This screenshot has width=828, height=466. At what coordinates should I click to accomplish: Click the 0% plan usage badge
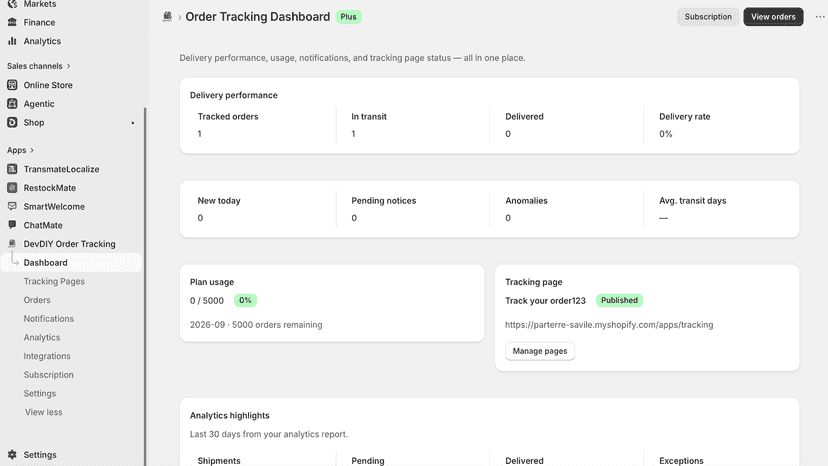245,300
